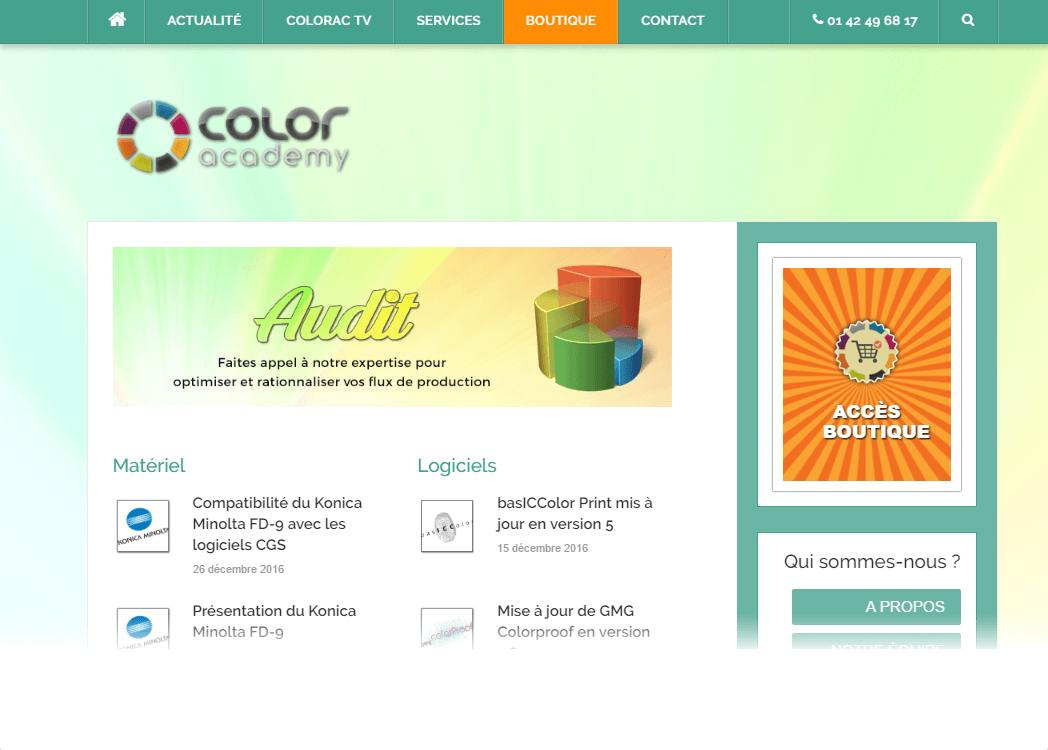Screen dimensions: 1048x750
Task: Open the Audit banner
Action: 392,327
